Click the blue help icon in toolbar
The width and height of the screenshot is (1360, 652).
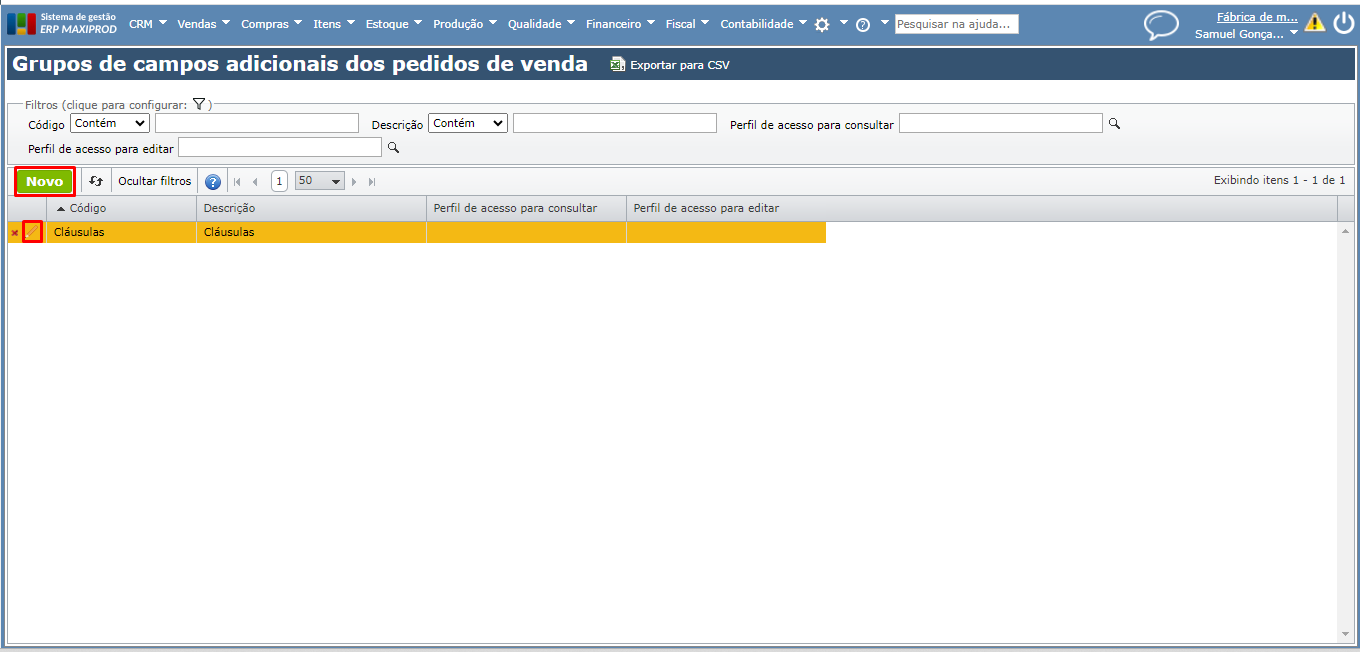213,182
